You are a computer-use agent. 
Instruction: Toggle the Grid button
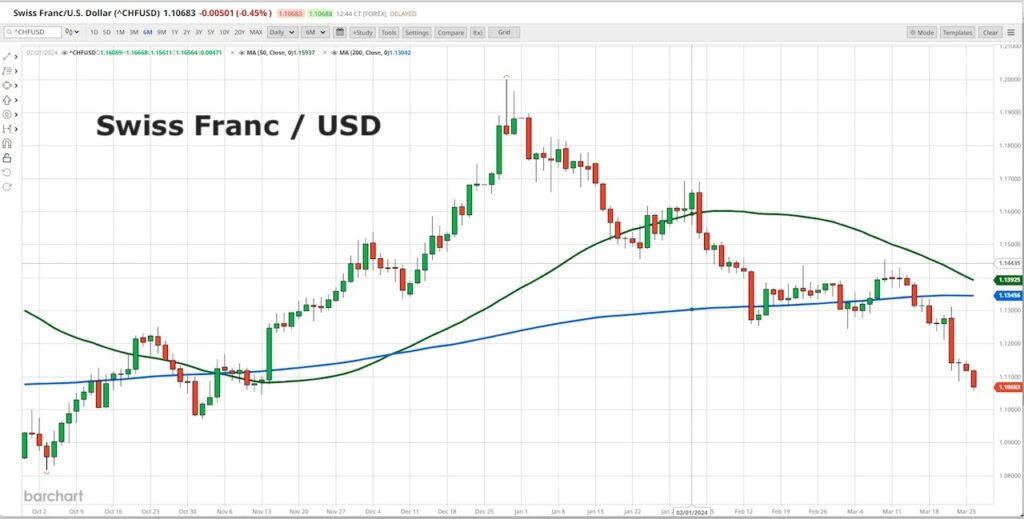pyautogui.click(x=504, y=32)
